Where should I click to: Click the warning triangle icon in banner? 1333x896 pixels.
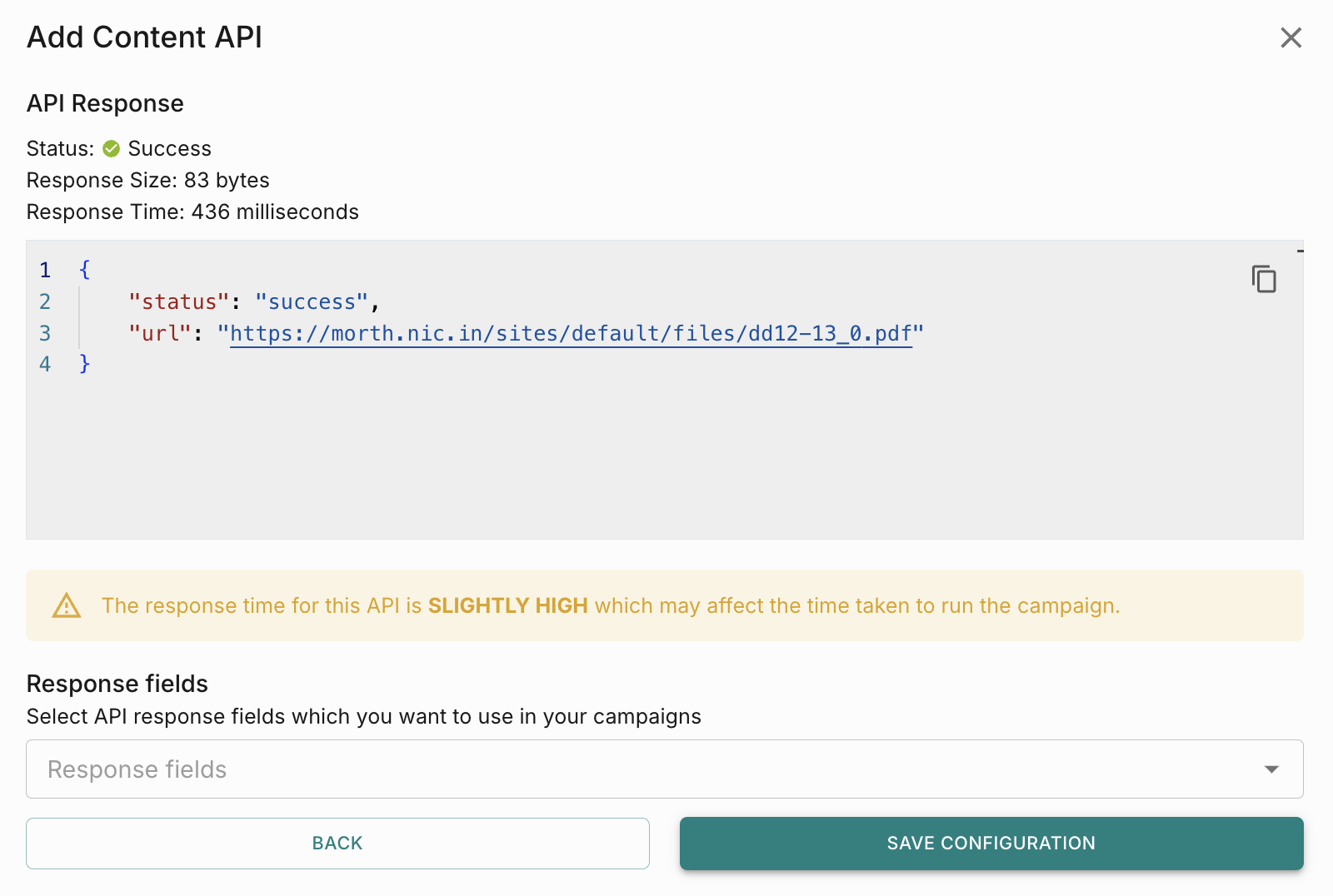67,605
